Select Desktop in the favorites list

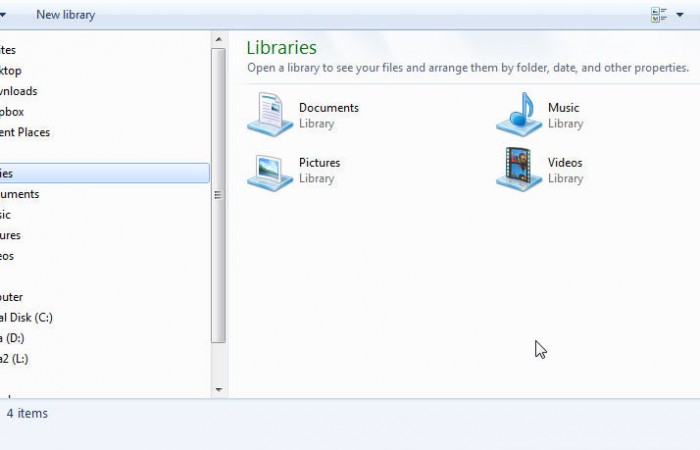(10, 71)
